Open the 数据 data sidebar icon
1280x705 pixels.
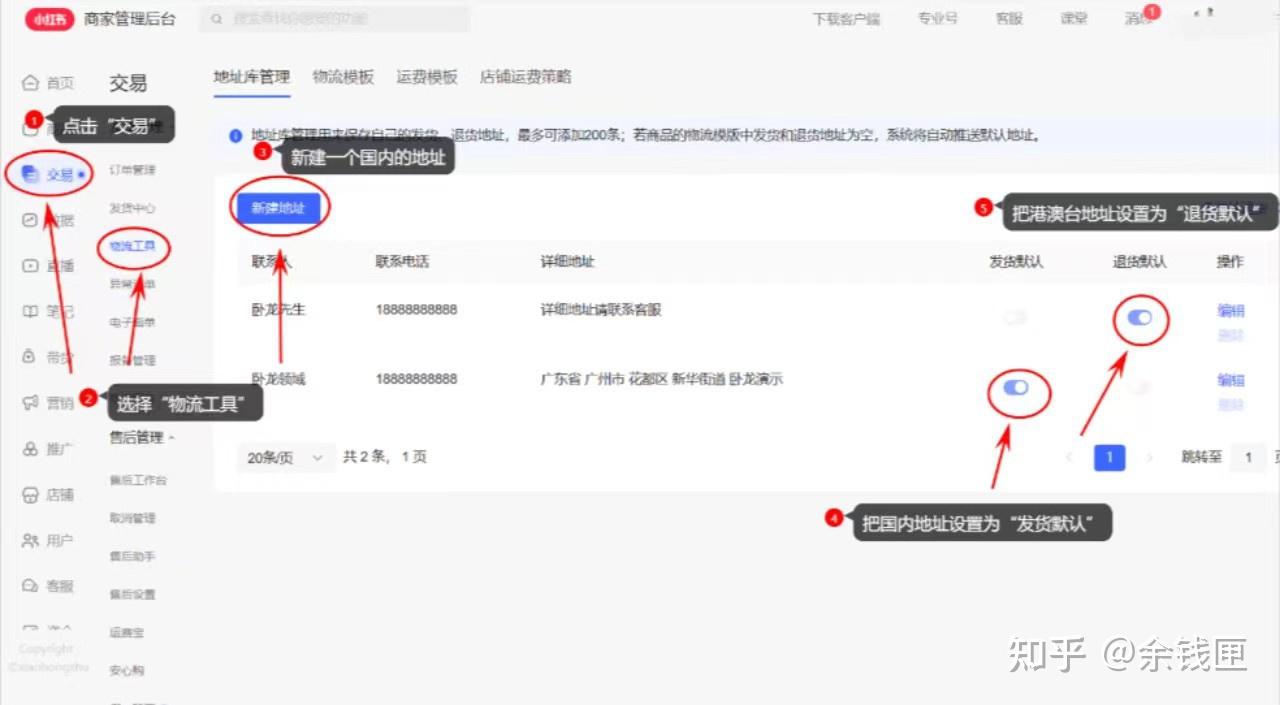coord(30,220)
